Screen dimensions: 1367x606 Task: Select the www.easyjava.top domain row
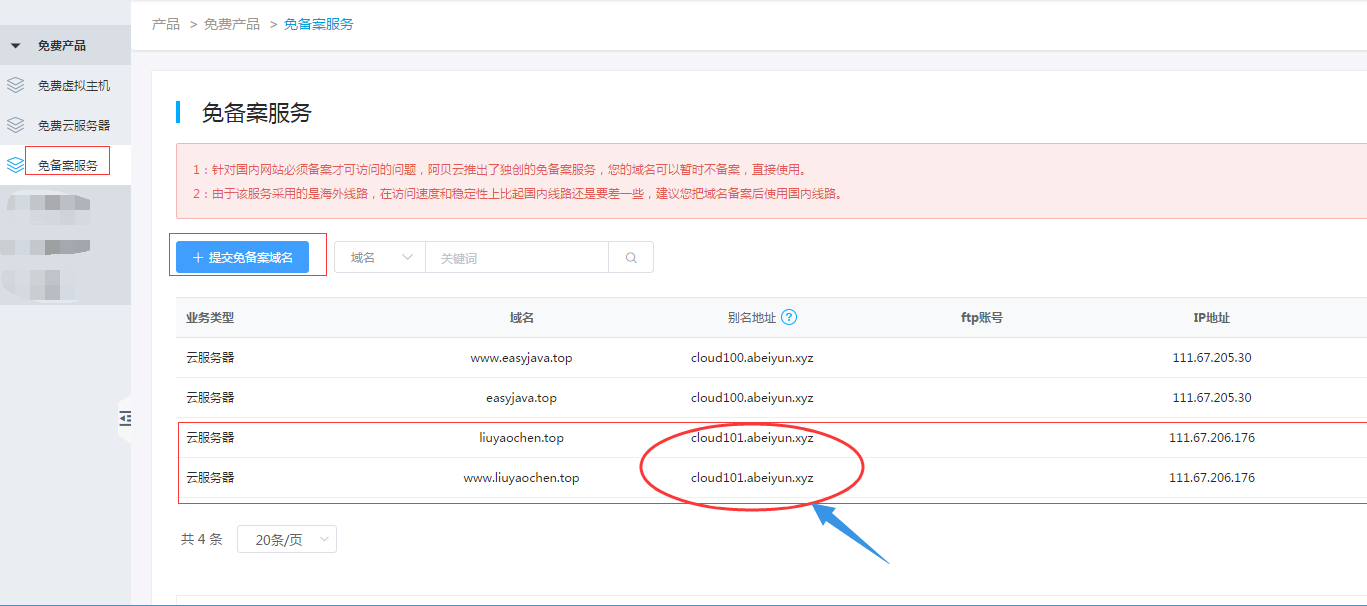[521, 357]
